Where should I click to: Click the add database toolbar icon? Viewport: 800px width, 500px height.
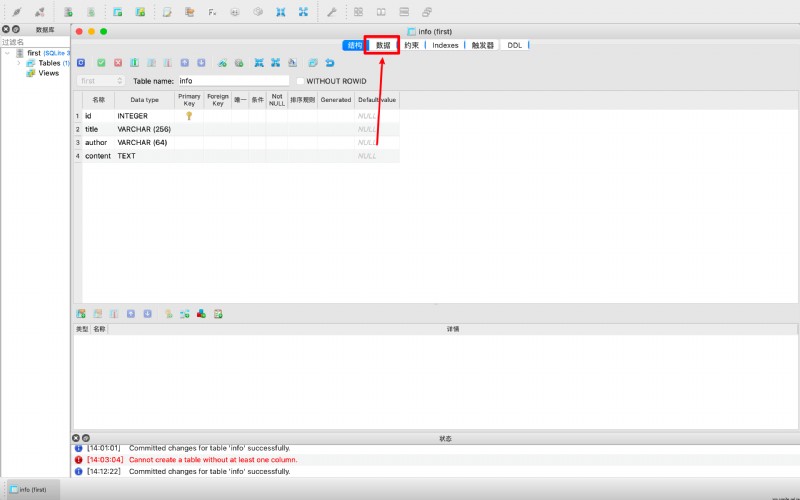(68, 12)
